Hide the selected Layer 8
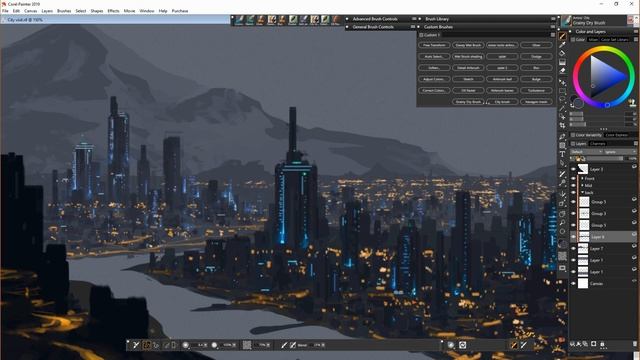This screenshot has height=360, width=640. [573, 237]
